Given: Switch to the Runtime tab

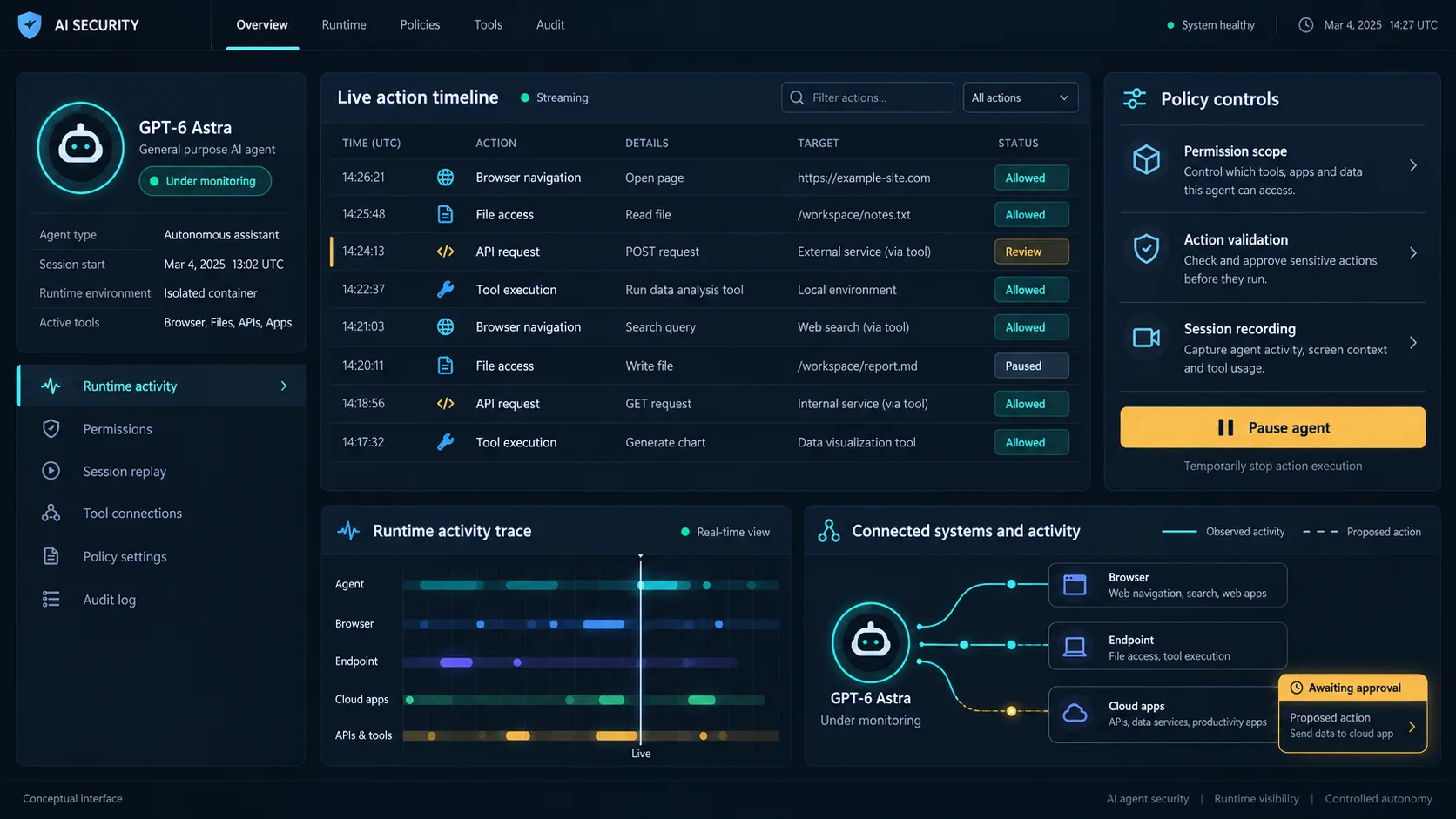Looking at the screenshot, I should [x=344, y=25].
